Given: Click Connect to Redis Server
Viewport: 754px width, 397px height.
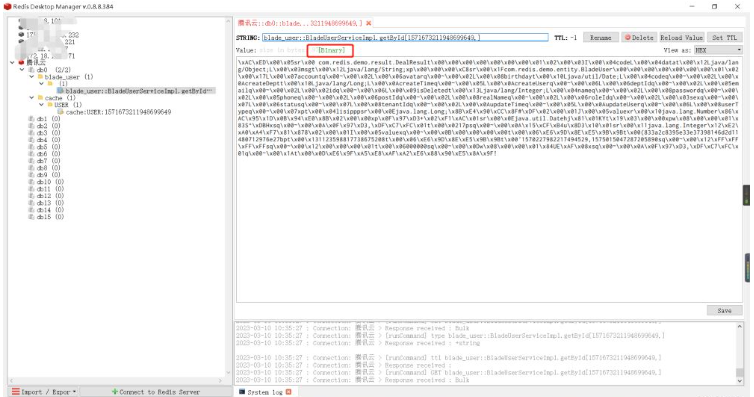Looking at the screenshot, I should coord(155,392).
